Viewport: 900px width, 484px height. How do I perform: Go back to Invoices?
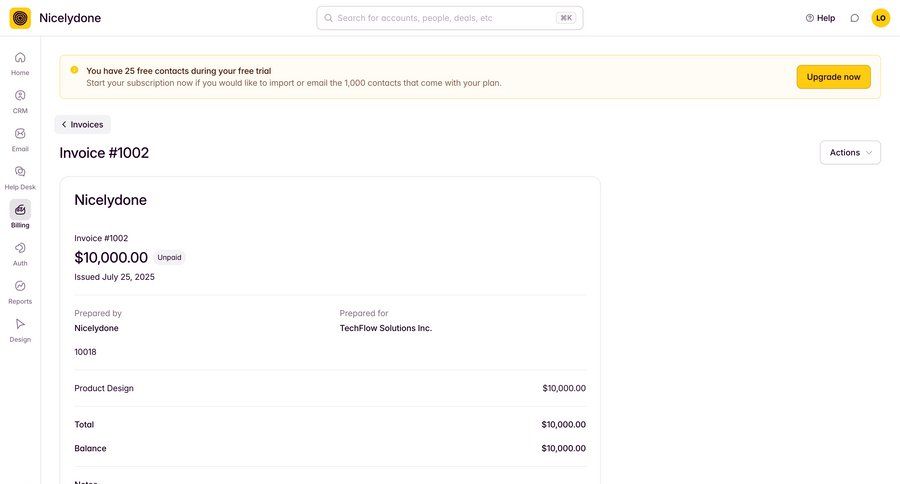point(83,125)
